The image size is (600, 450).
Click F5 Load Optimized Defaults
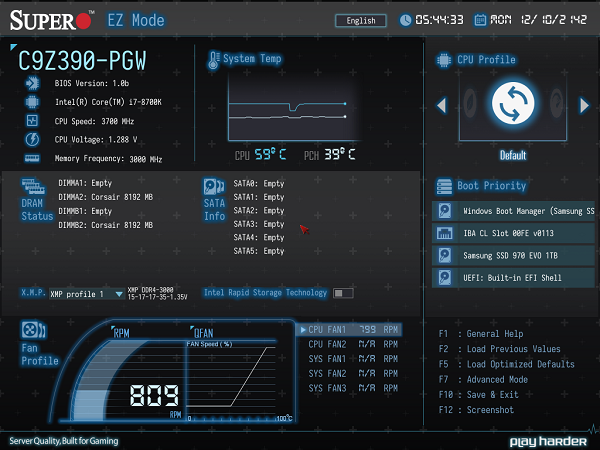point(507,364)
